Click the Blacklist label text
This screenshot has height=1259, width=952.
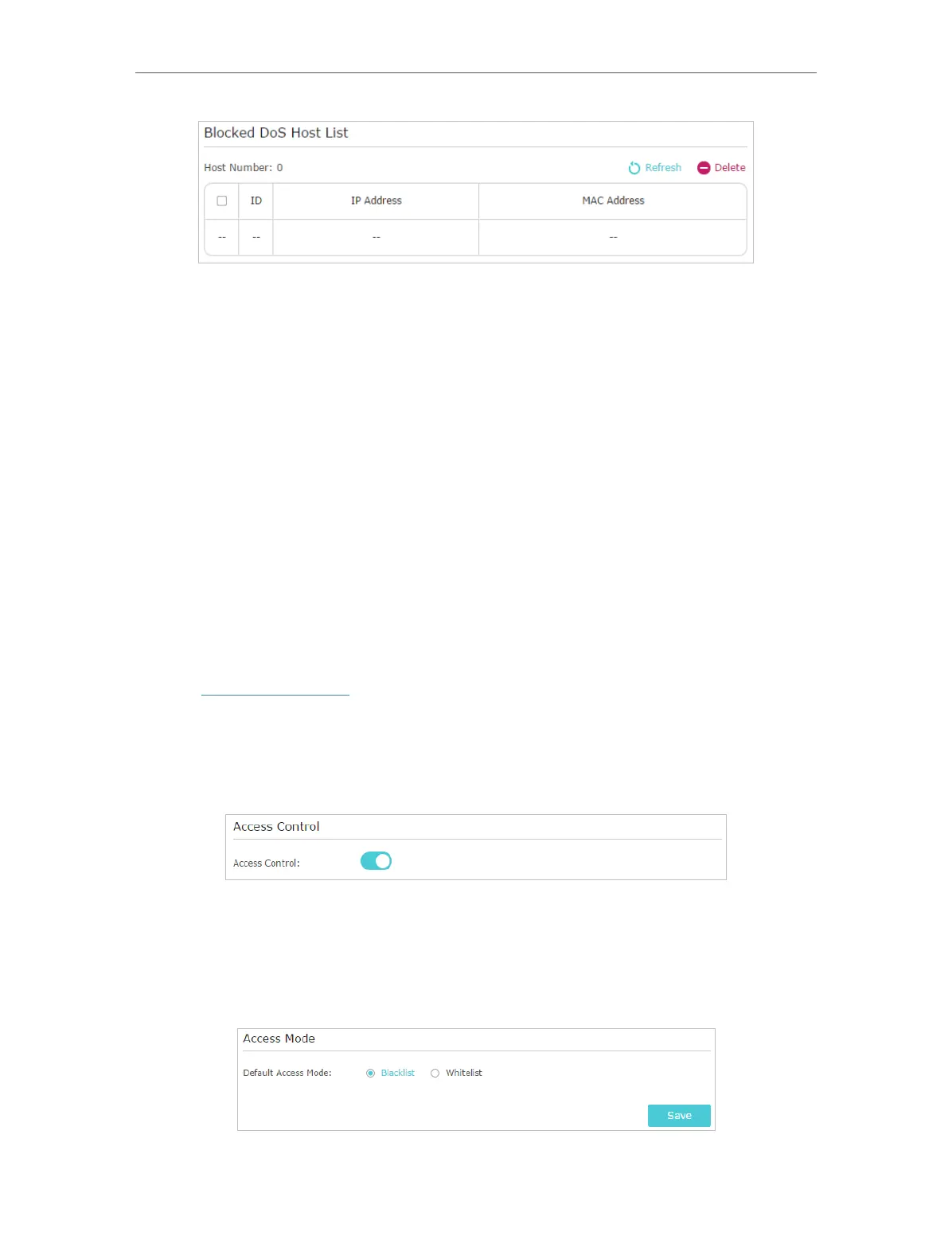[398, 1074]
